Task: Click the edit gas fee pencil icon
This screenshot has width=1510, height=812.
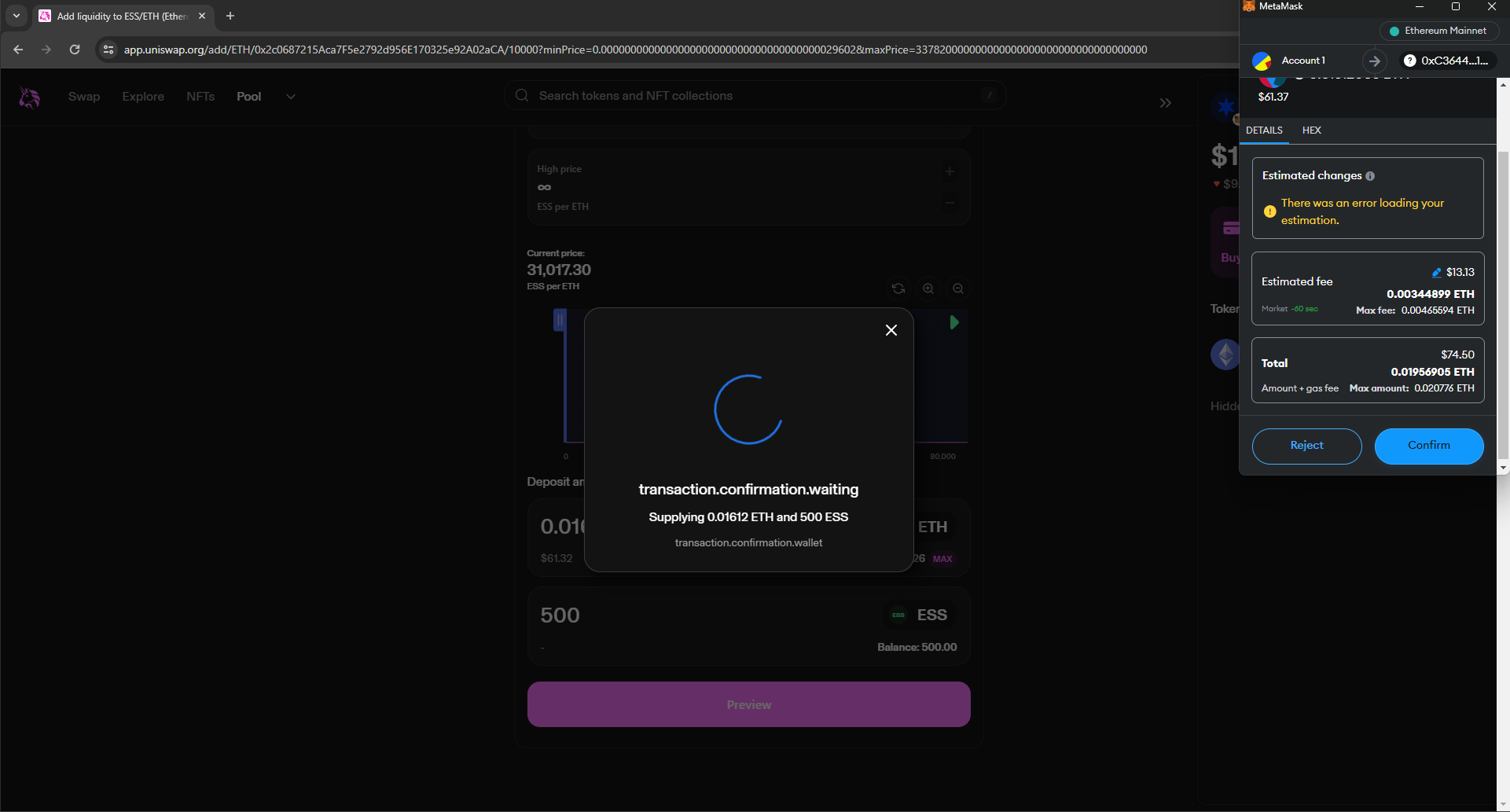Action: (x=1437, y=273)
